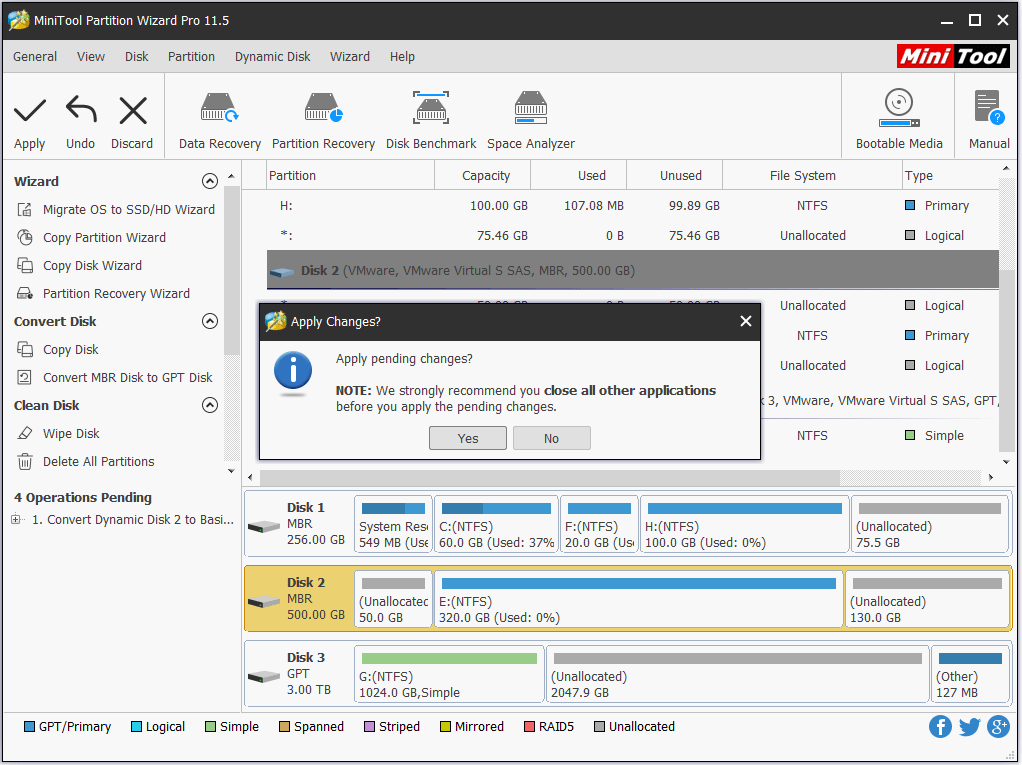Select the H: partition row
The image size is (1022, 765).
point(633,206)
